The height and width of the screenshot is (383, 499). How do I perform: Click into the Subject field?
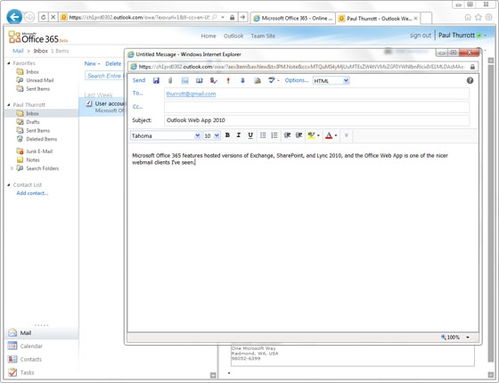[x=317, y=120]
